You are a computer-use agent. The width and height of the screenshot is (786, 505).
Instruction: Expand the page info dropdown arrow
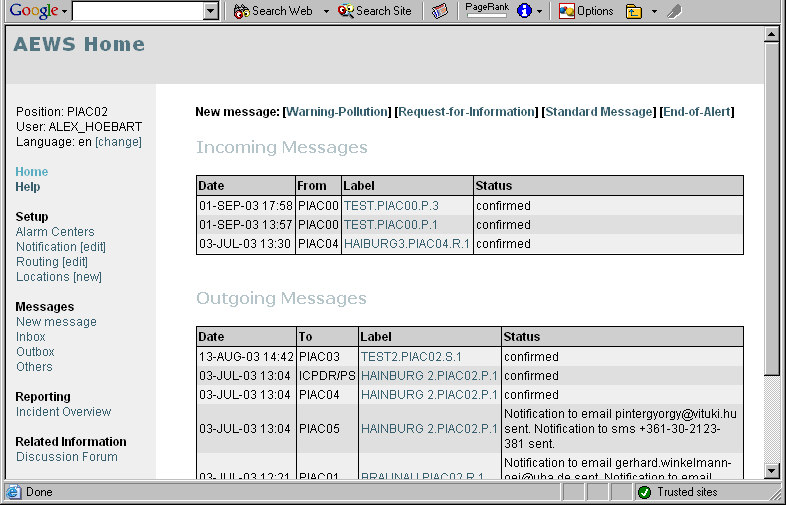coord(540,11)
